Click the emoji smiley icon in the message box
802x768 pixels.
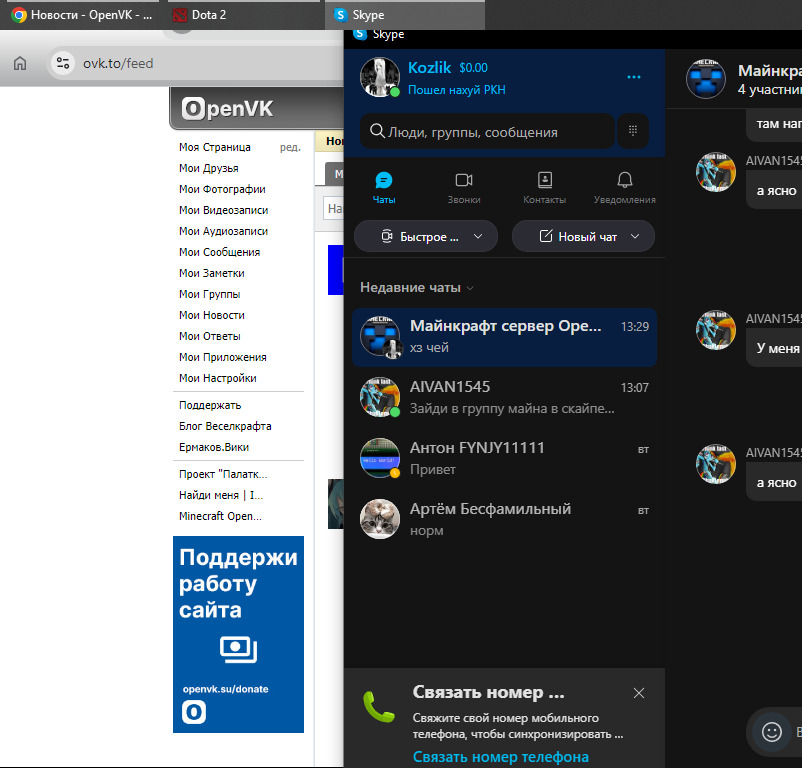click(771, 732)
